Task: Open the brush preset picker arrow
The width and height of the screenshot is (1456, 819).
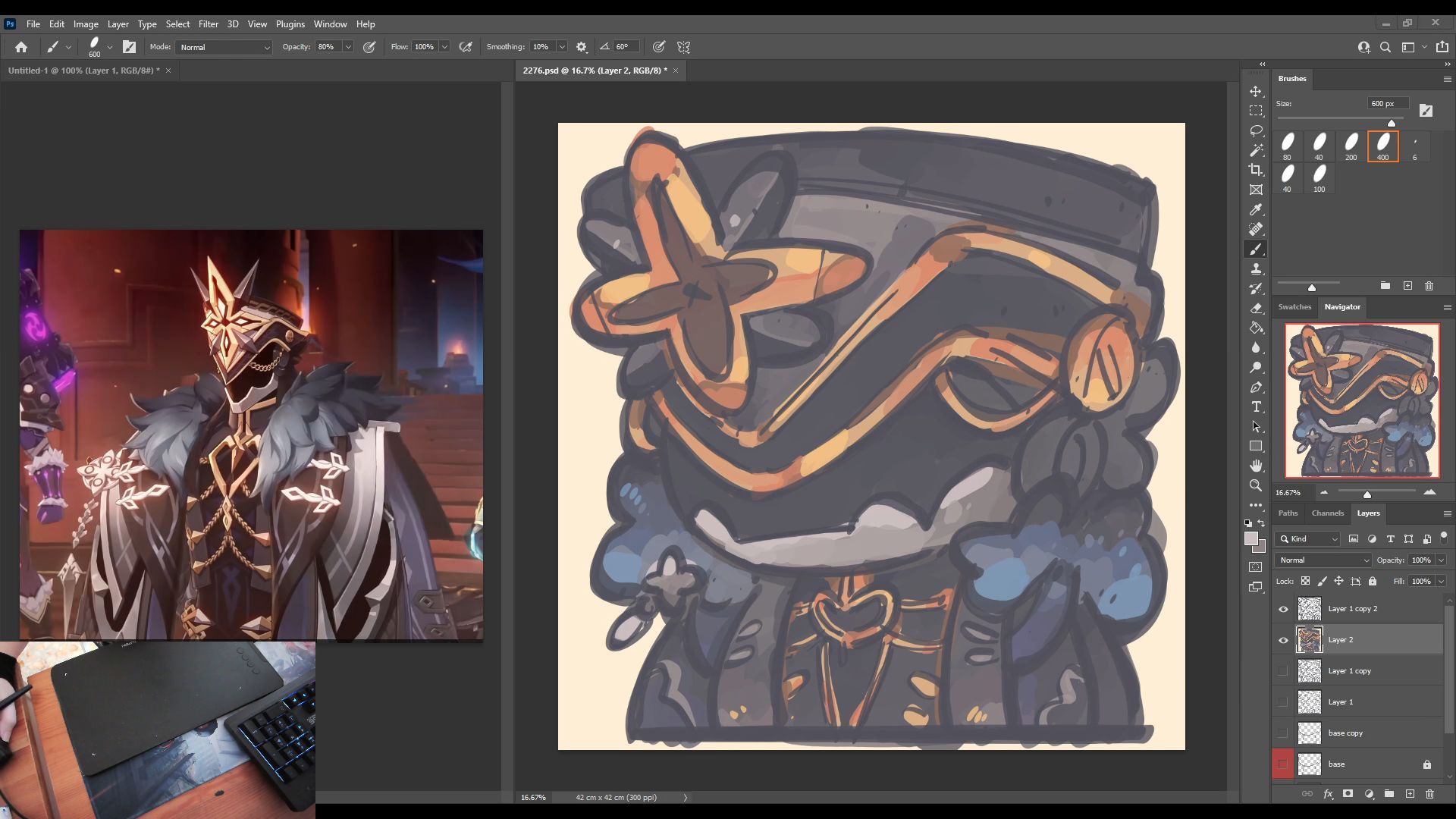Action: point(110,47)
